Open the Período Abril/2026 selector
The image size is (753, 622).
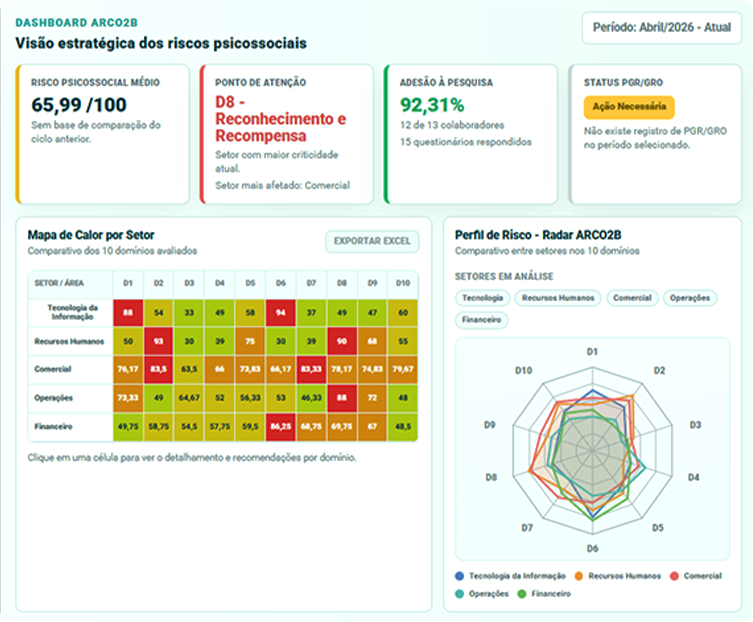[662, 27]
